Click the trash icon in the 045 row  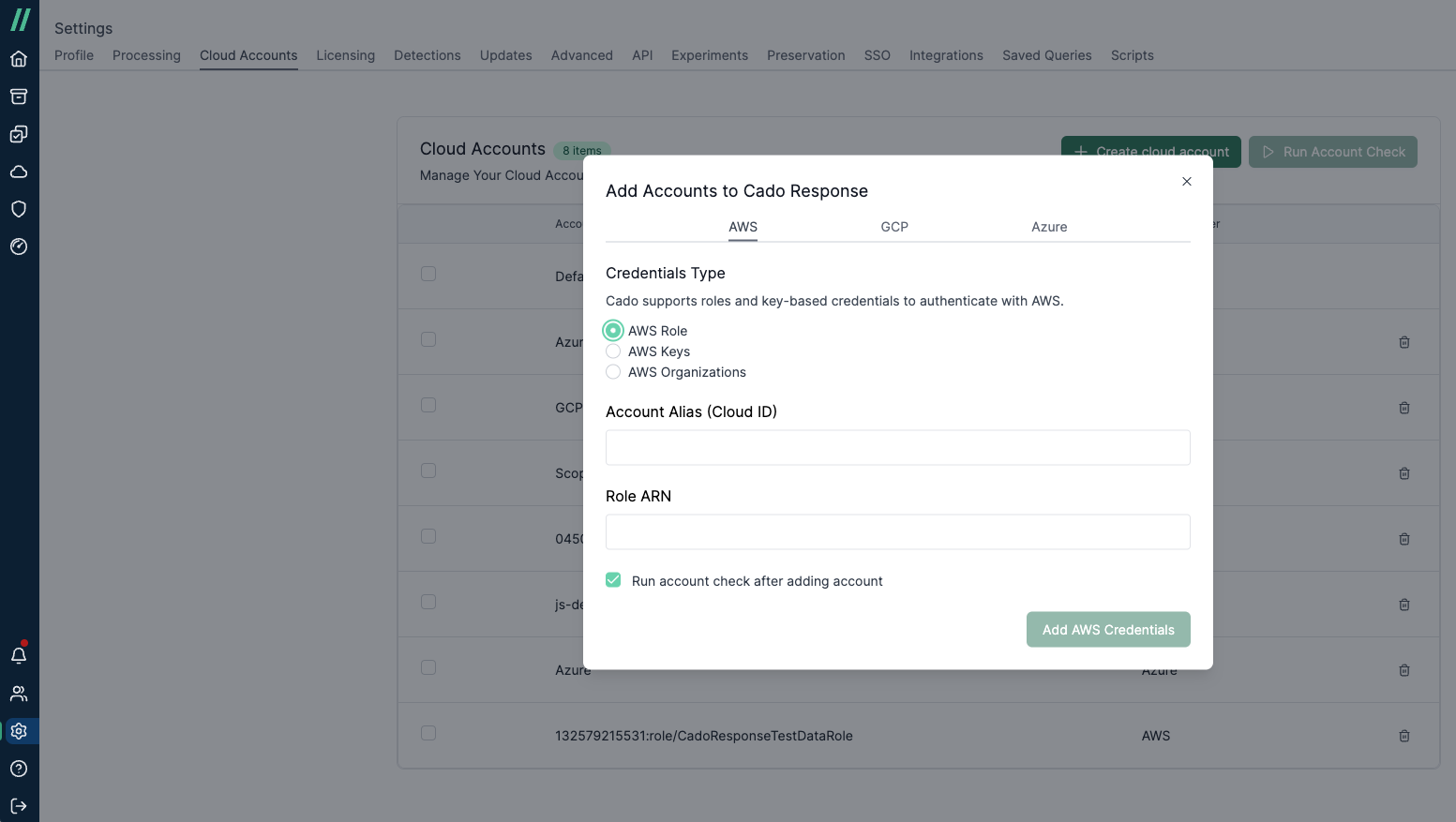[1404, 539]
